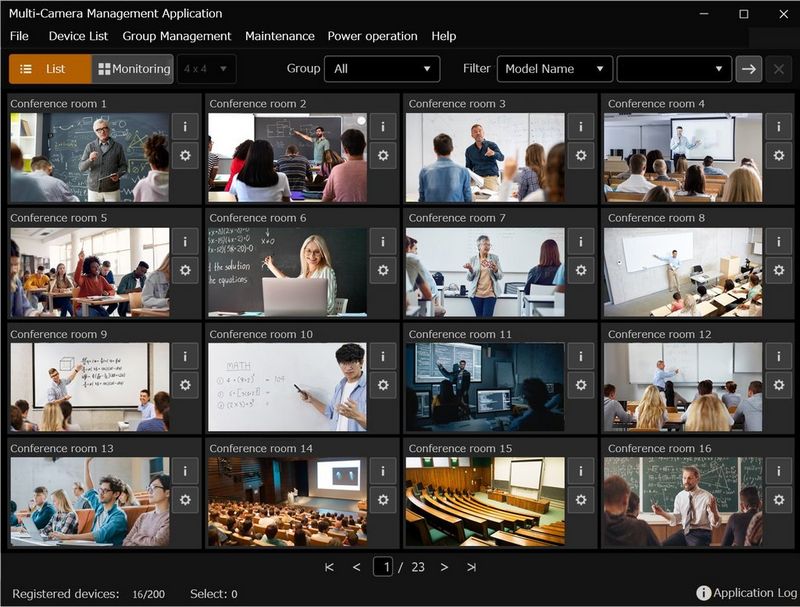The image size is (800, 607).
Task: Open info panel for Conference room 10
Action: [384, 355]
